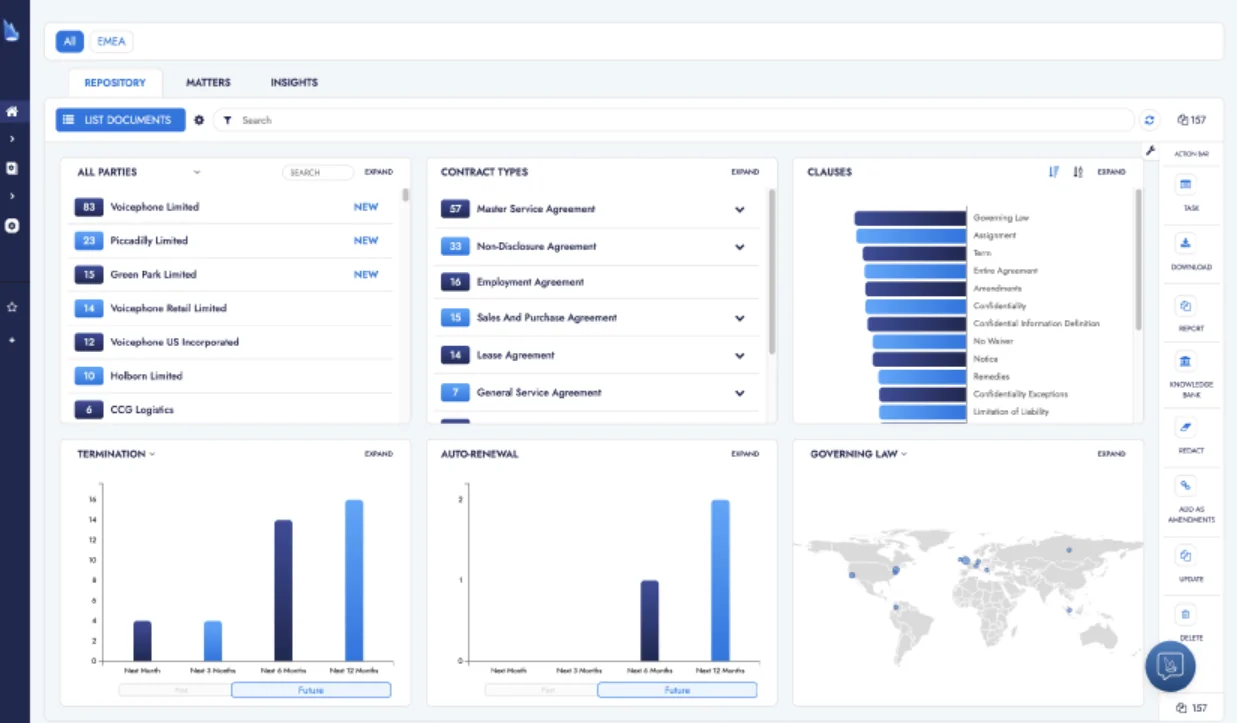Screen dimensions: 1237x723
Task: Click the All Parties panel scrollbar
Action: [405, 195]
